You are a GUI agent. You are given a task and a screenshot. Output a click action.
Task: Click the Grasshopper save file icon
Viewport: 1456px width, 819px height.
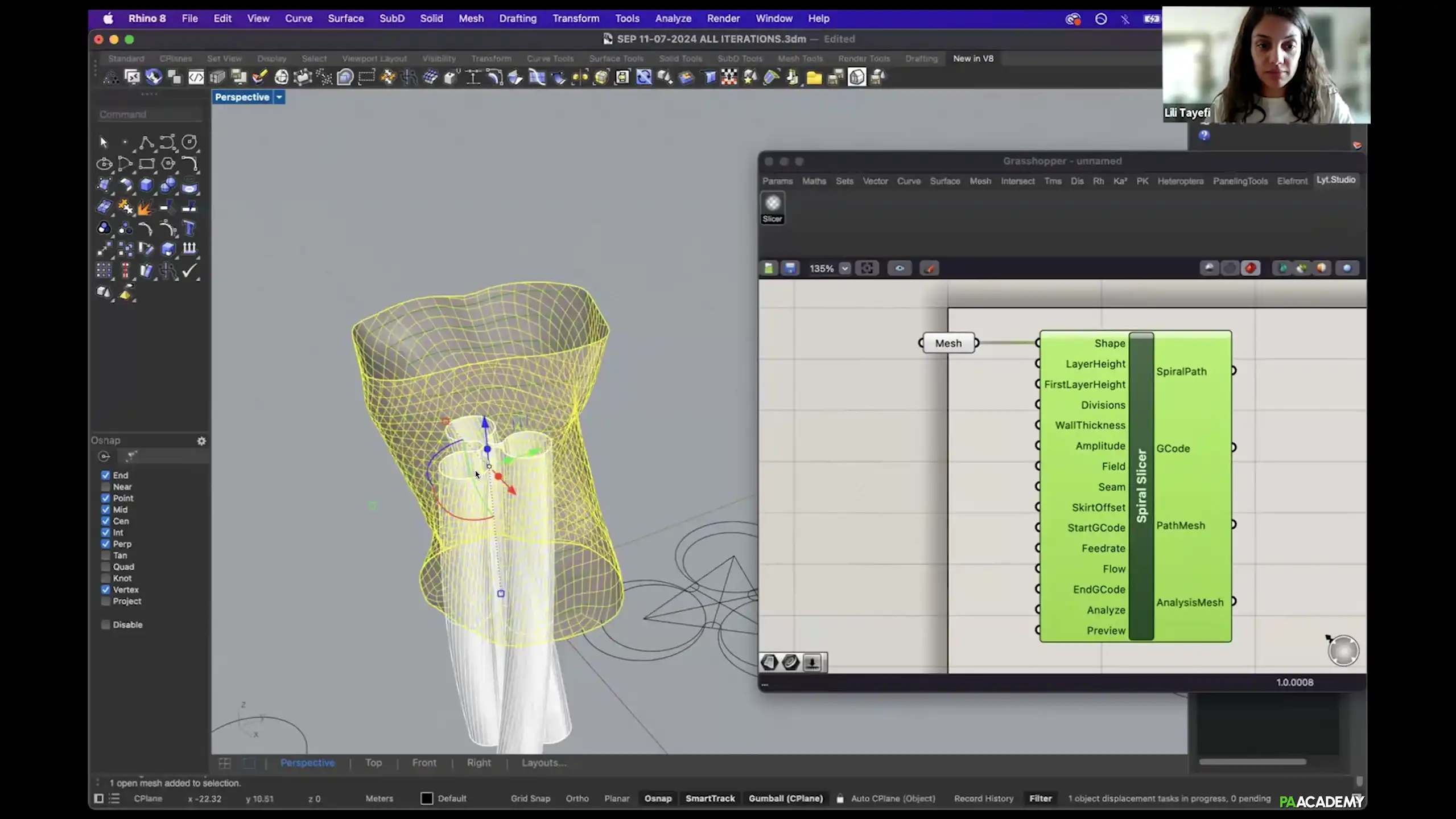click(x=790, y=268)
